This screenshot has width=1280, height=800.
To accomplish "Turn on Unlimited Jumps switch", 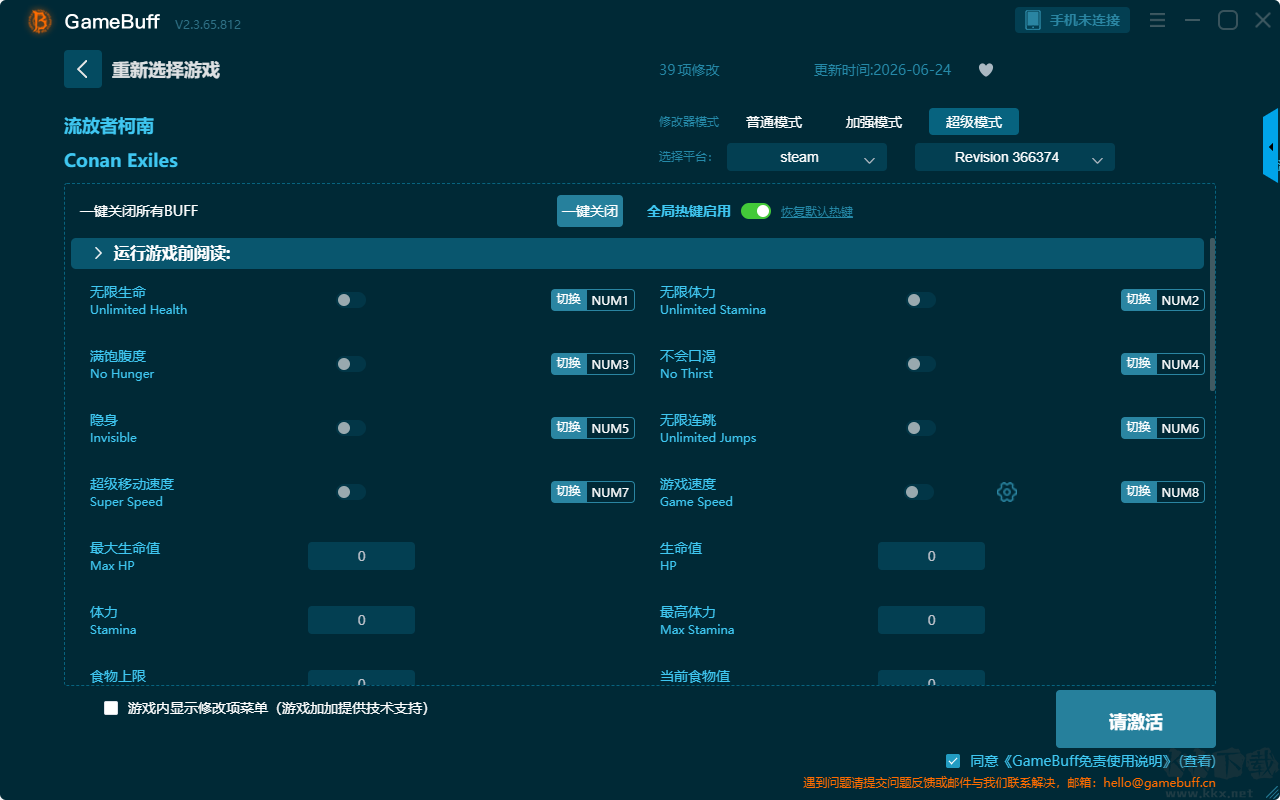I will pyautogui.click(x=921, y=428).
